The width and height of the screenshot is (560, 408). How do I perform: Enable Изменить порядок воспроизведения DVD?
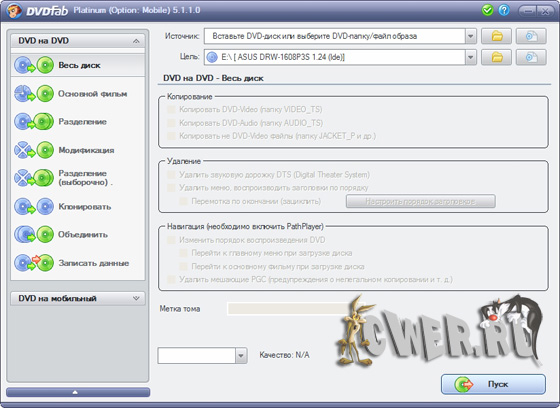[171, 240]
